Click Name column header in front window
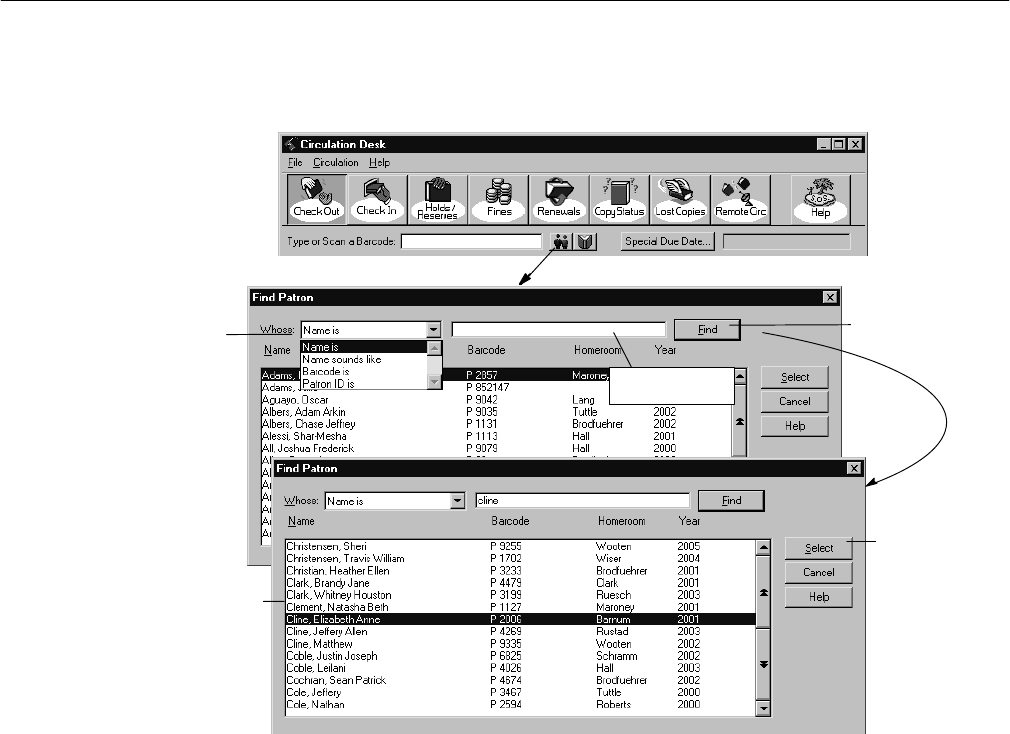This screenshot has height=734, width=1010. point(301,521)
